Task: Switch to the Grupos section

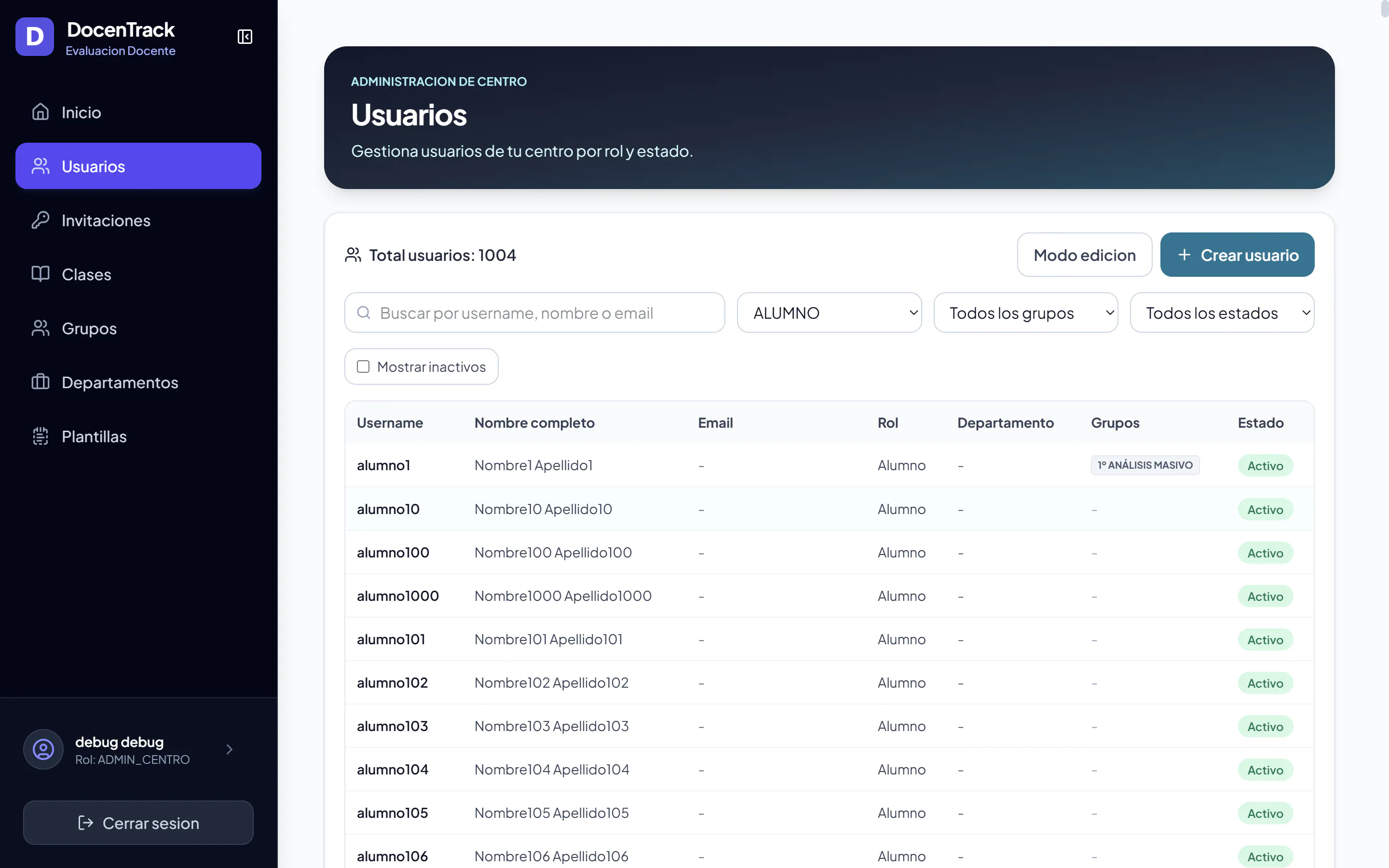Action: pyautogui.click(x=138, y=328)
